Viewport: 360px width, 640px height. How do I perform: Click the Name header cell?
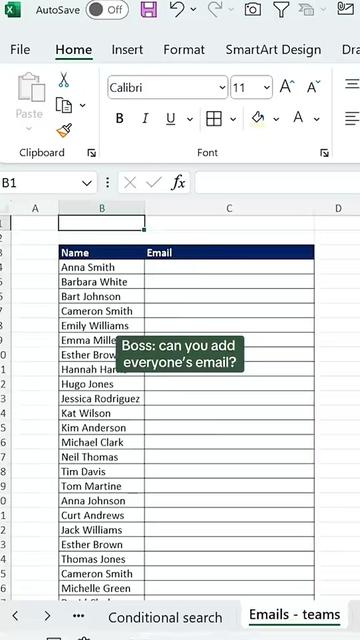click(x=102, y=253)
